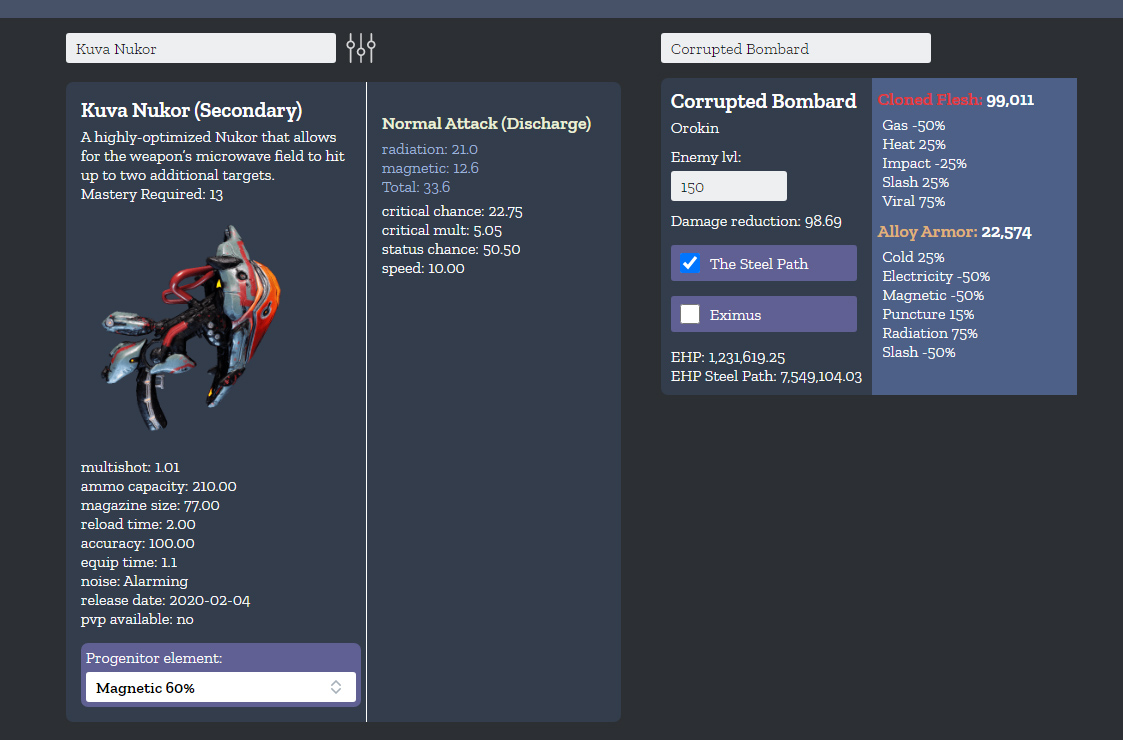Click the 'Total: 33.6' damage line
1123x740 pixels.
pyautogui.click(x=416, y=187)
